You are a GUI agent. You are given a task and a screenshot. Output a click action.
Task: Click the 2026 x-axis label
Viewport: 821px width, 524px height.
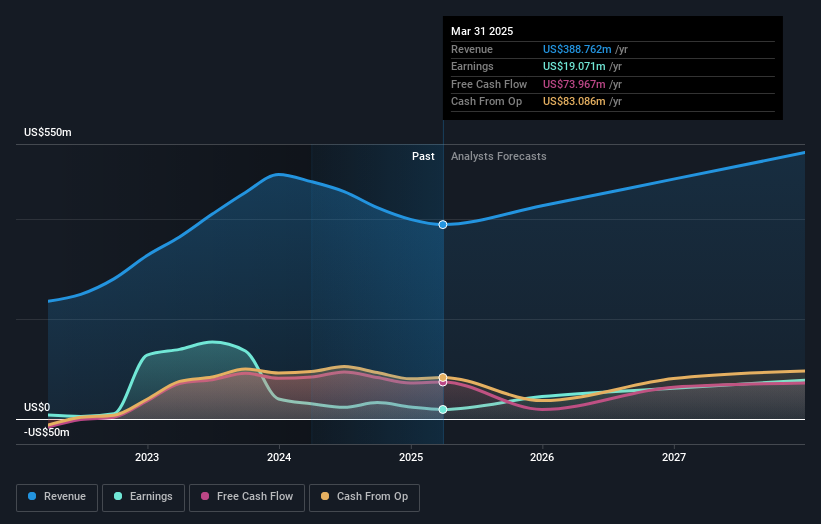pos(542,457)
